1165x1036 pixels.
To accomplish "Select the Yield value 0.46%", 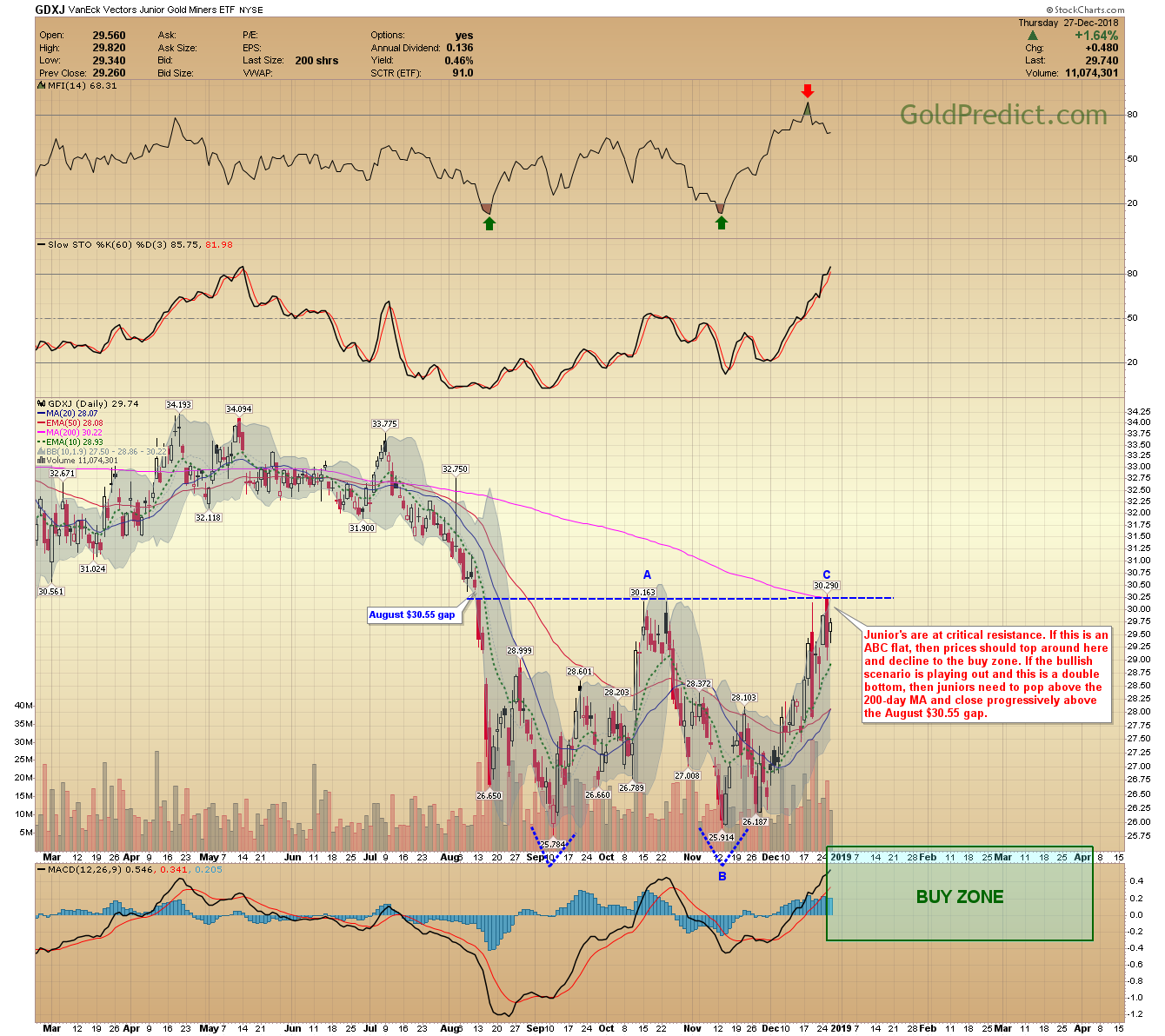I will click(x=458, y=61).
